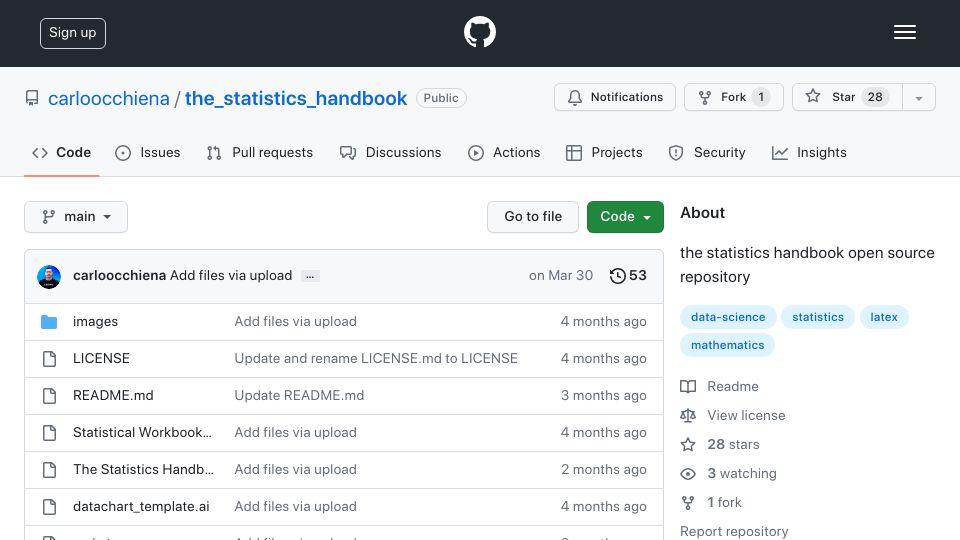The width and height of the screenshot is (960, 540).
Task: Open the datachart_template.ai file
Action: tap(141, 506)
